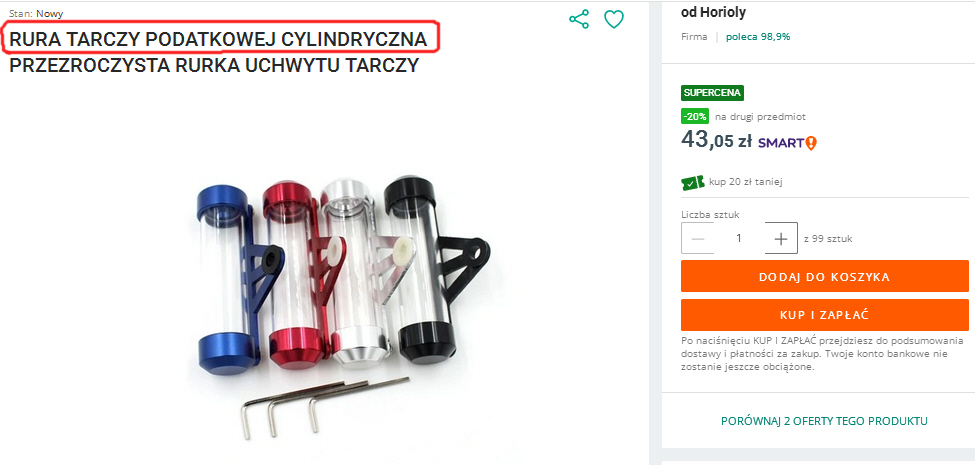Click the blue tube in product photo

click(x=227, y=280)
